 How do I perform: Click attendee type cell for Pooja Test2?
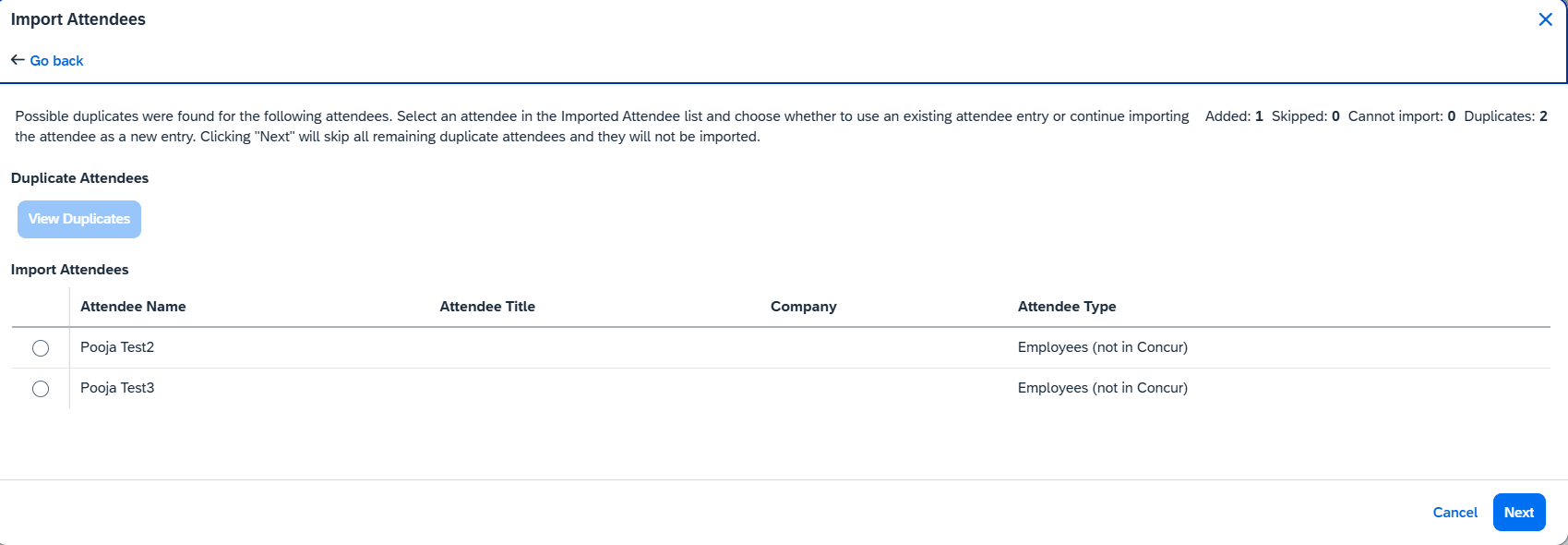1102,347
